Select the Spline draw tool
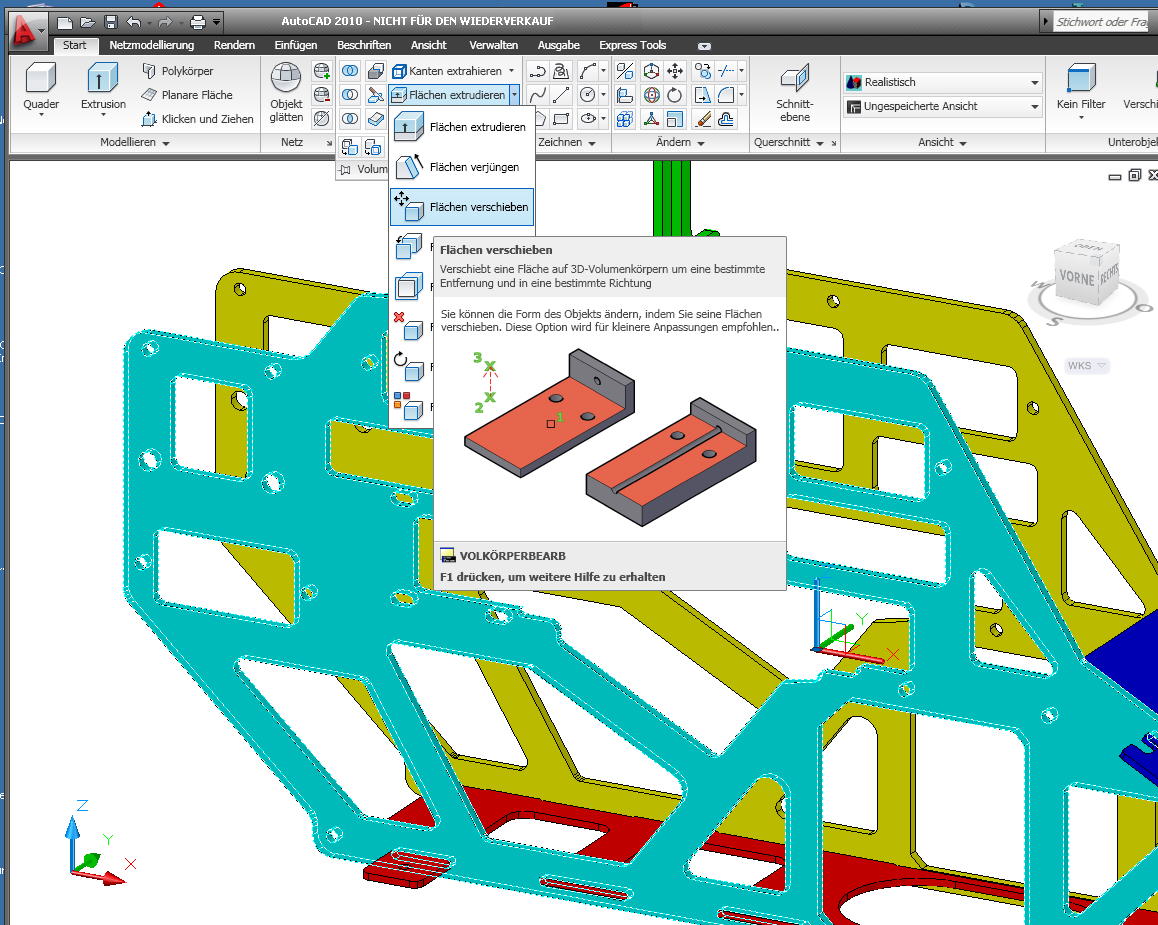 (538, 94)
